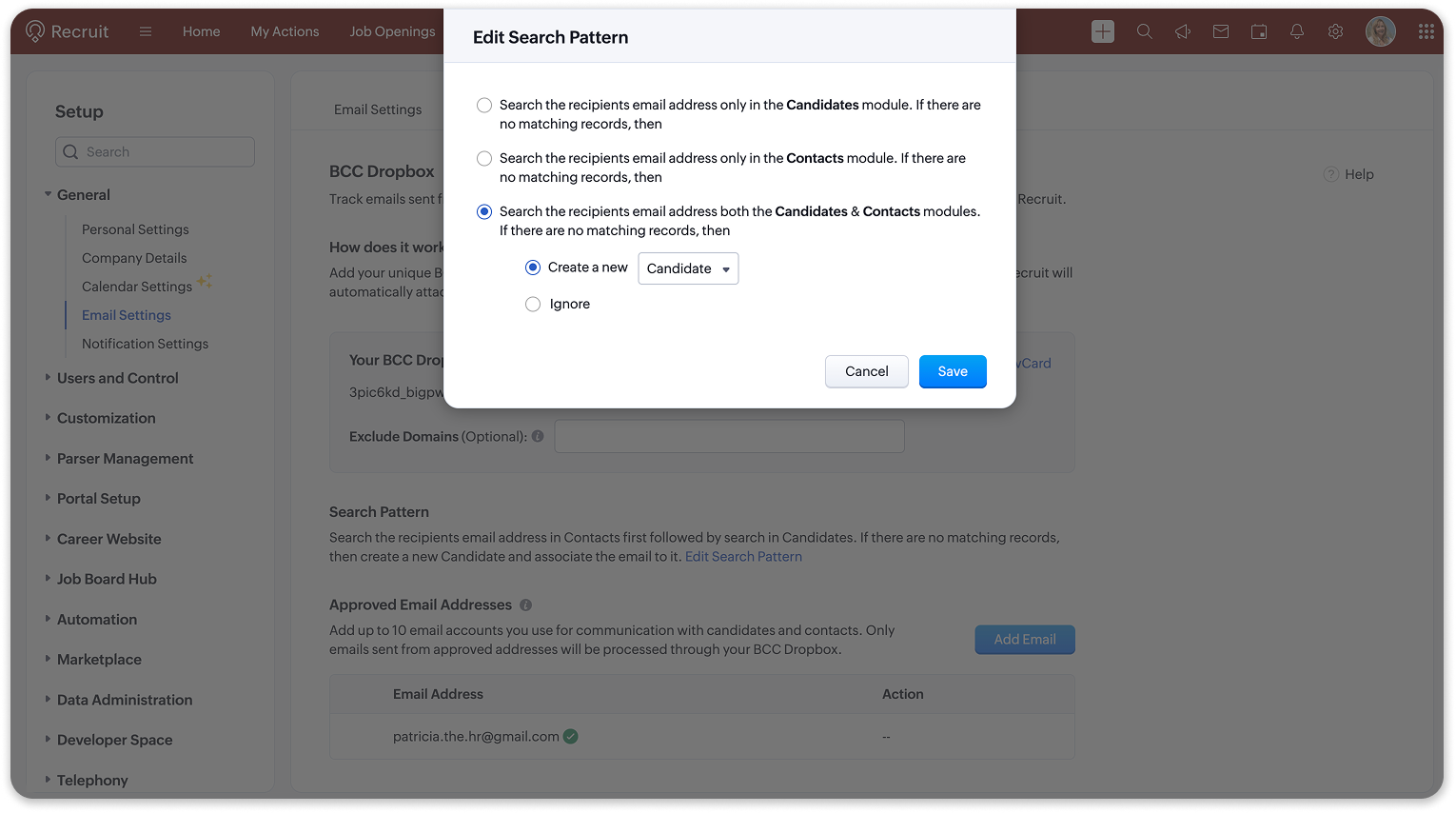Go to the Home tab
1456x813 pixels.
[x=201, y=31]
